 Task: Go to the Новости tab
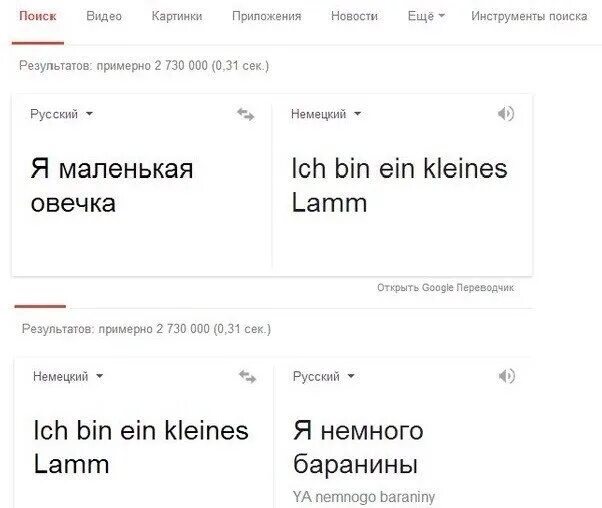[354, 16]
